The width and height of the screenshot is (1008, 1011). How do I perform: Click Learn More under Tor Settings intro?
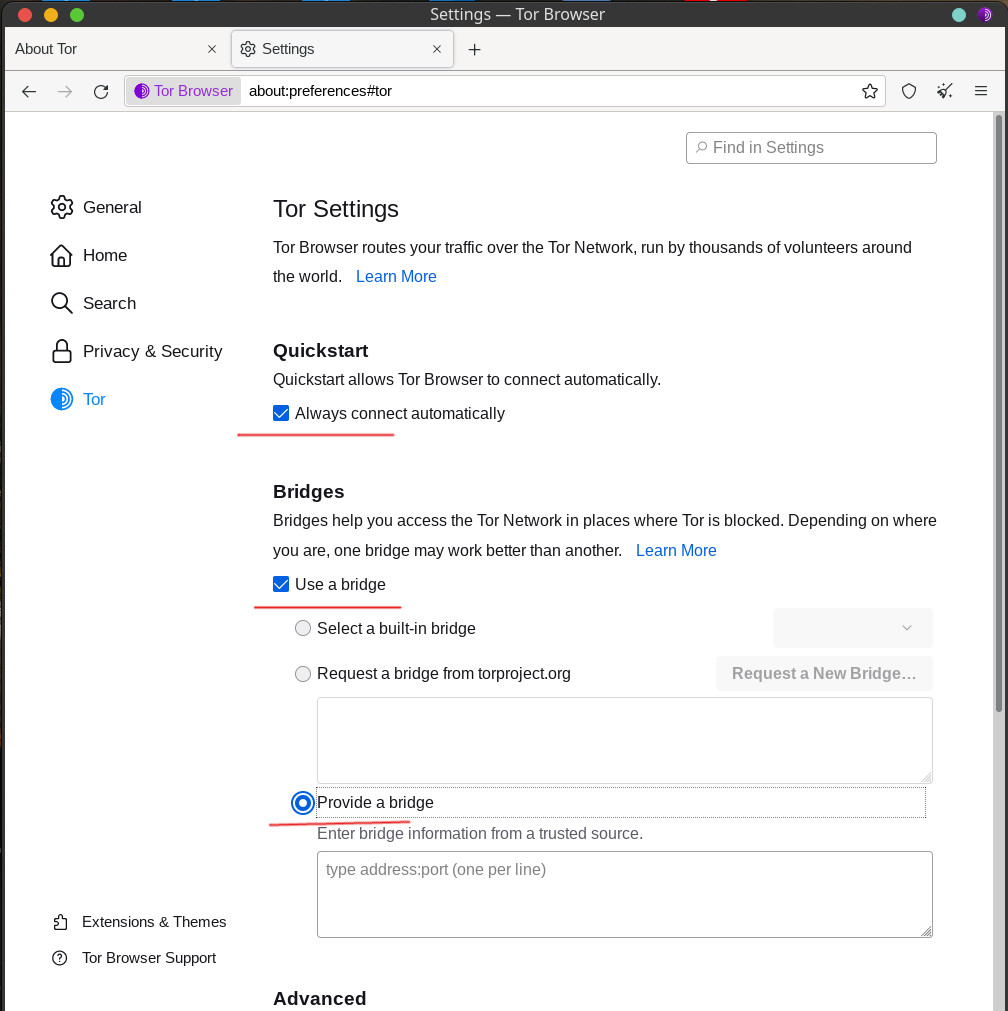[x=396, y=277]
